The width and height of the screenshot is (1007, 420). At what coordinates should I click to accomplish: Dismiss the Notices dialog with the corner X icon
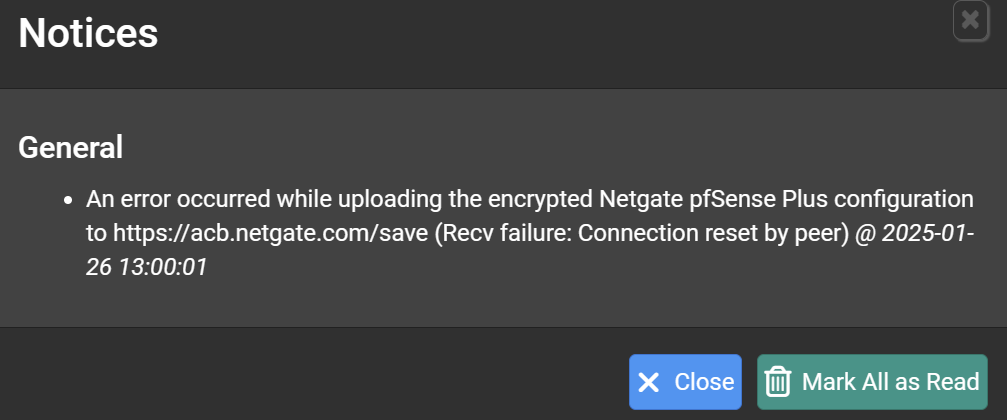coord(970,21)
